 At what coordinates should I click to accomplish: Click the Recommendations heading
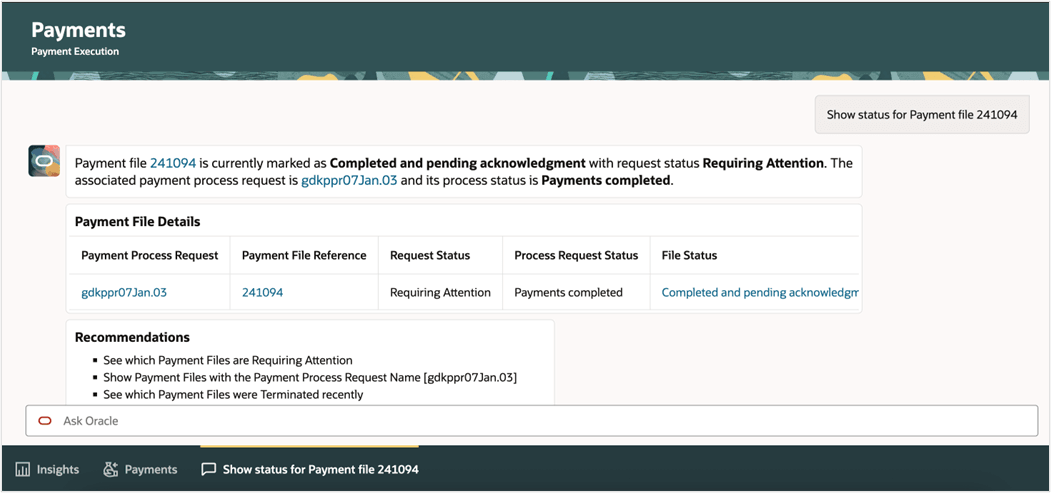132,337
